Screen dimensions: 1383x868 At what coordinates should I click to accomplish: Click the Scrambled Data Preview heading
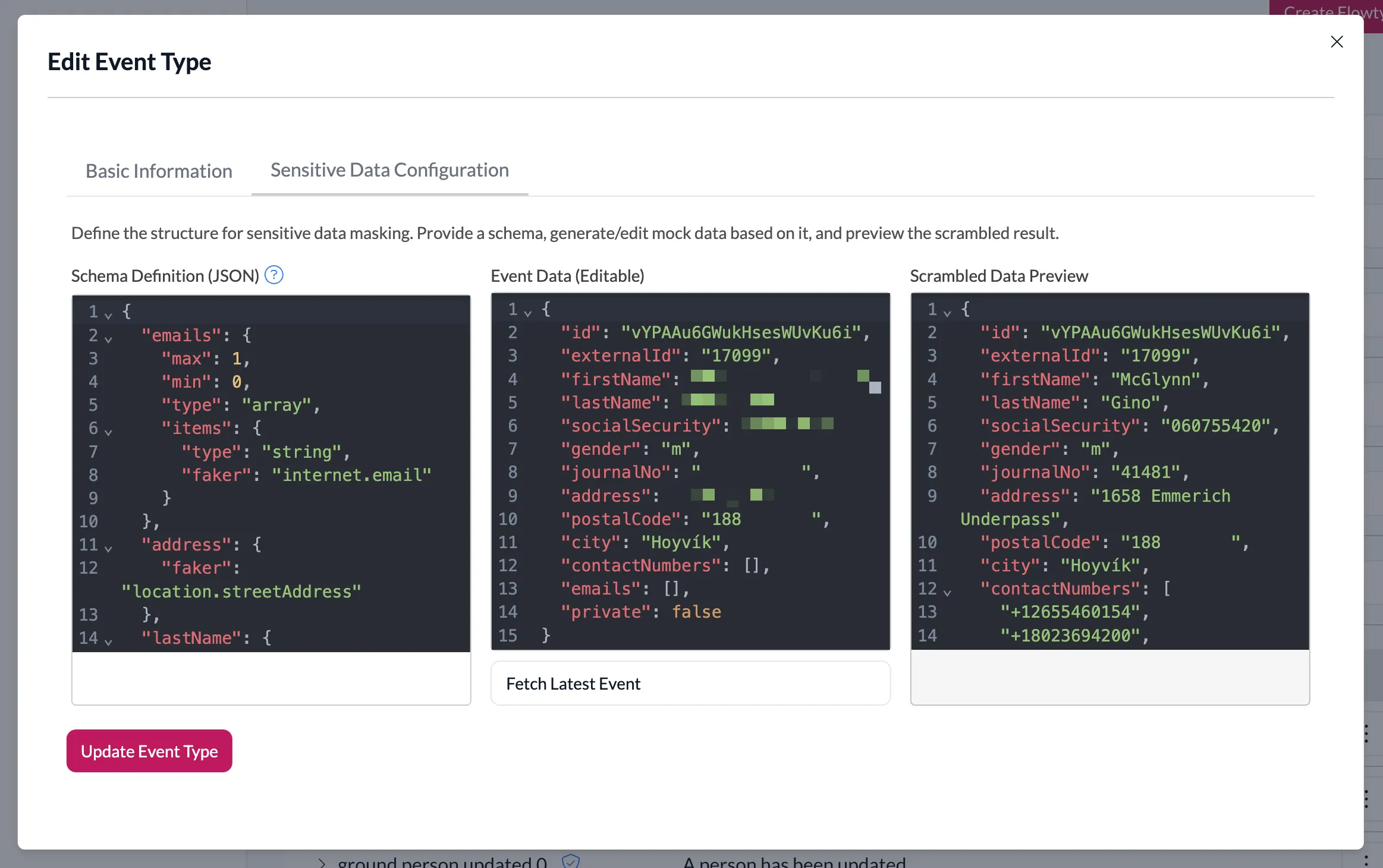pyautogui.click(x=999, y=276)
